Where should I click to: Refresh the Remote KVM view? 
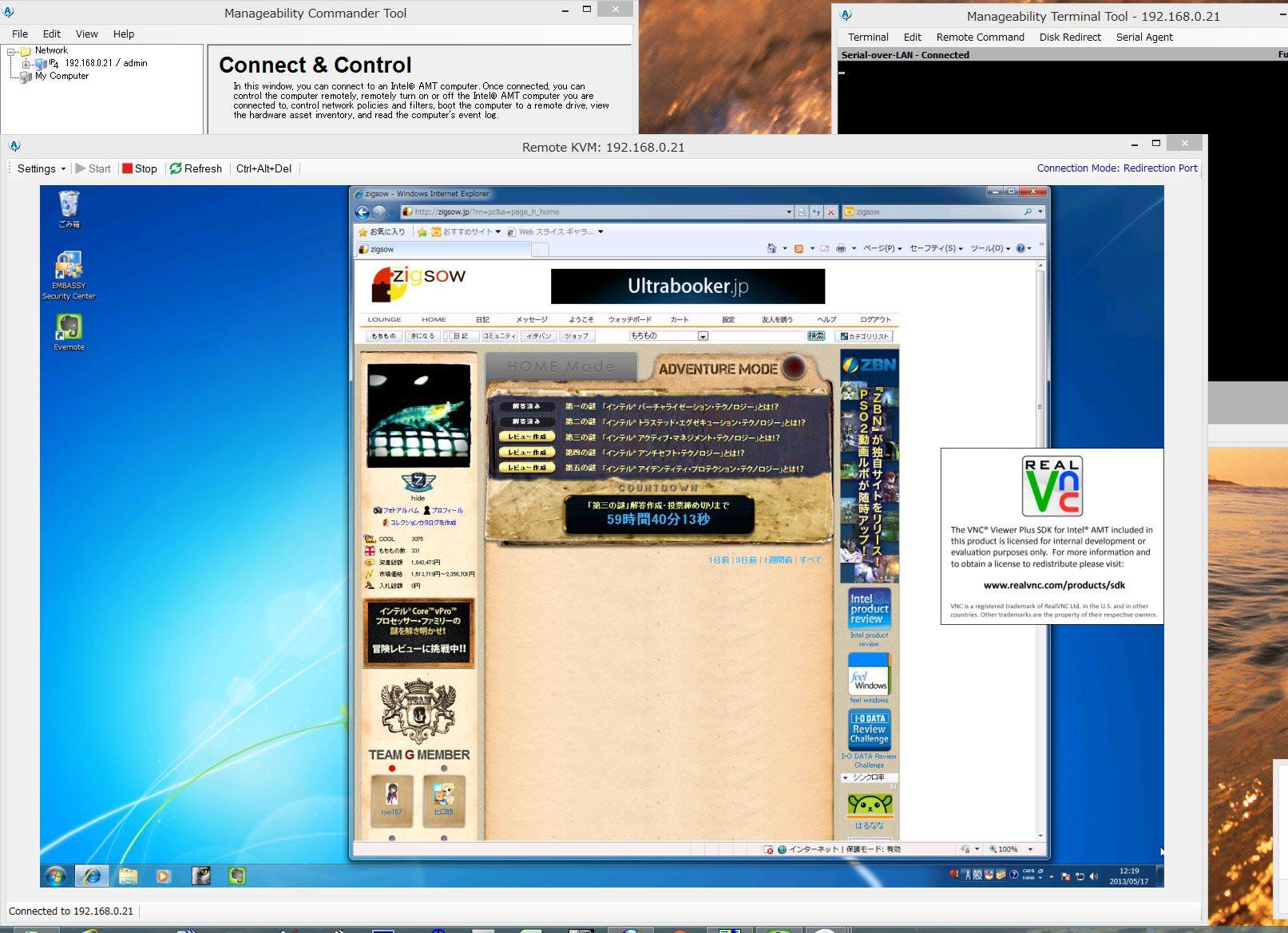tap(196, 168)
